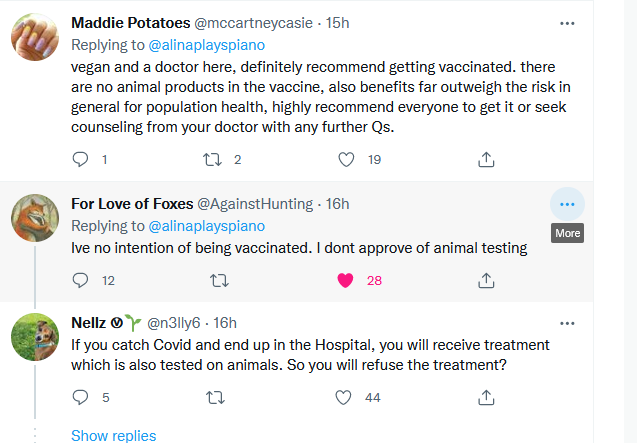Share Maddie Potatoes' tweet
The height and width of the screenshot is (443, 637).
(485, 159)
